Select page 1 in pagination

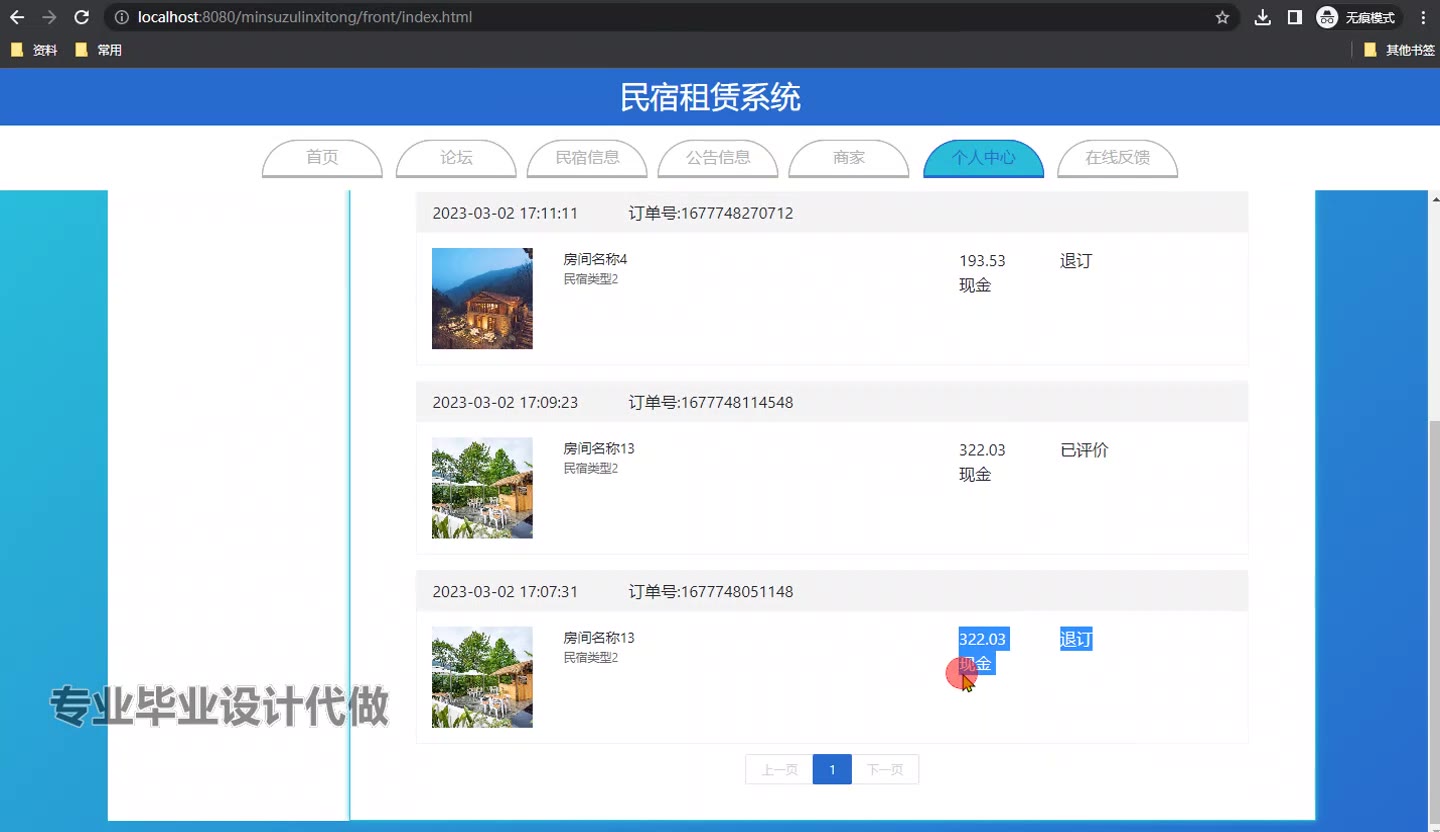pos(832,769)
